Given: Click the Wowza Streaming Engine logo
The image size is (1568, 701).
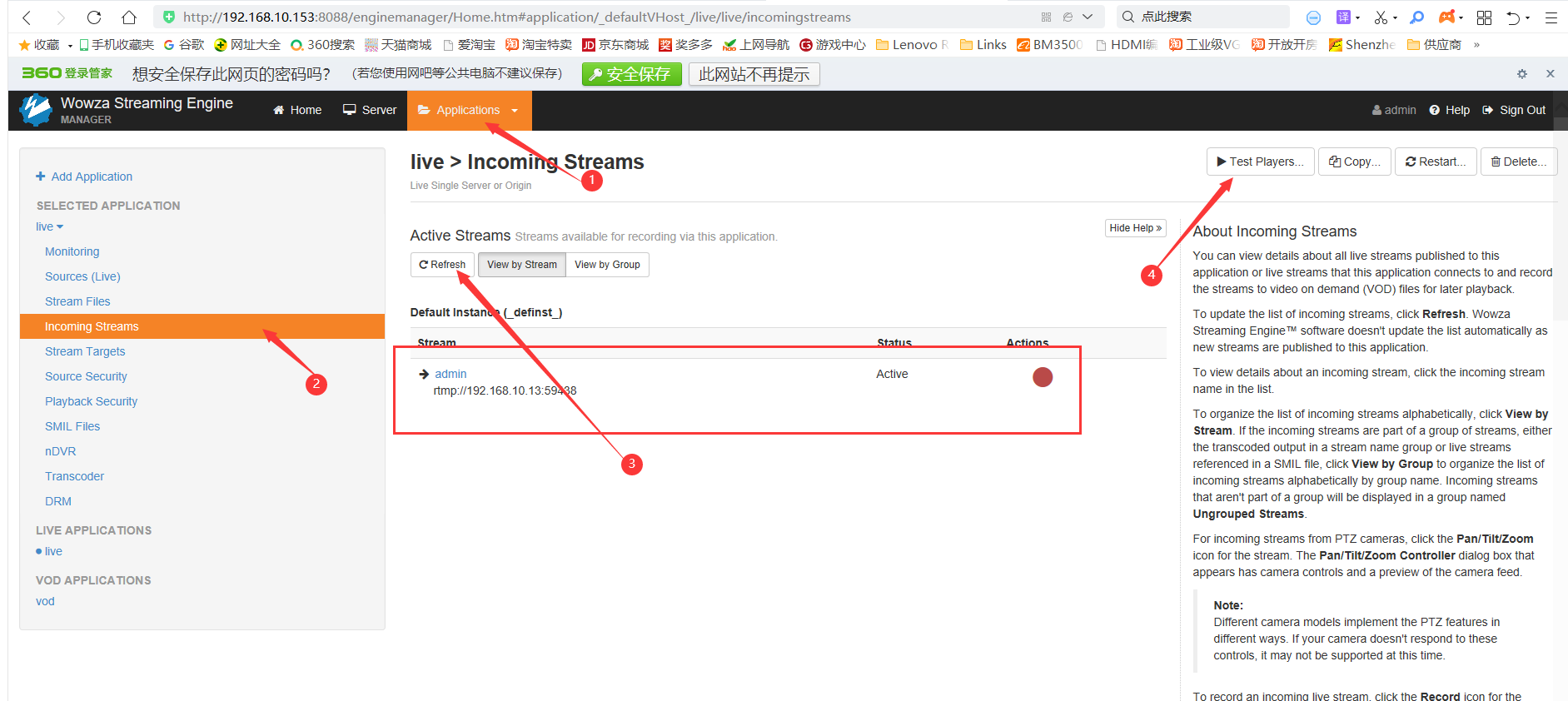Looking at the screenshot, I should point(36,110).
